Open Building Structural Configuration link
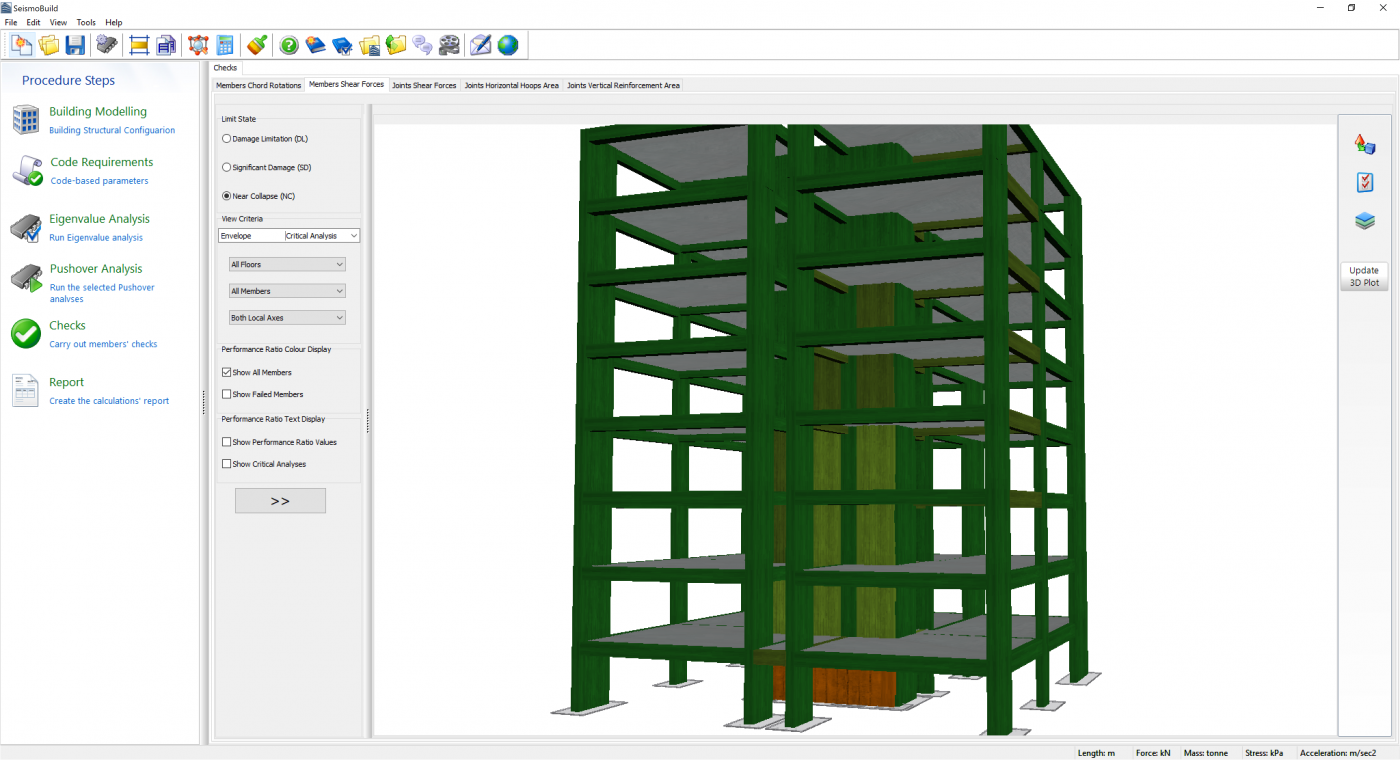 [x=112, y=130]
